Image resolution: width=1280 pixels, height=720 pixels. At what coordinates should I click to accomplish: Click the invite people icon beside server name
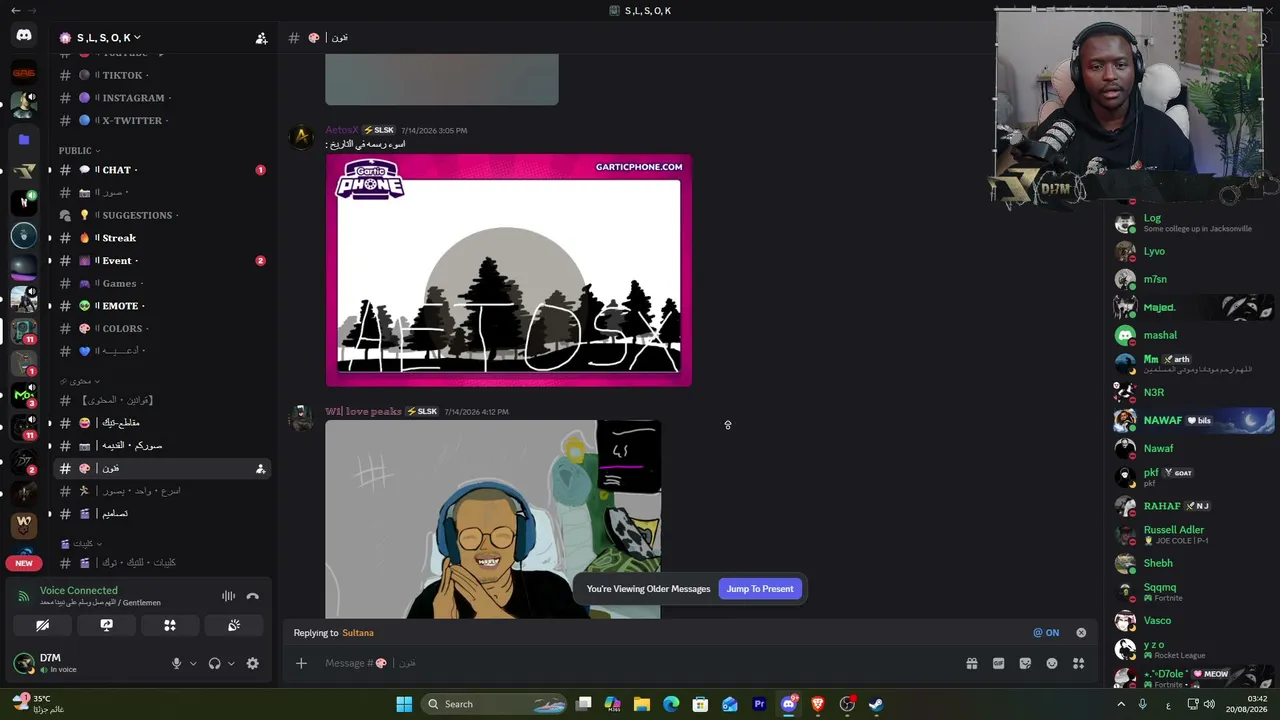coord(261,38)
